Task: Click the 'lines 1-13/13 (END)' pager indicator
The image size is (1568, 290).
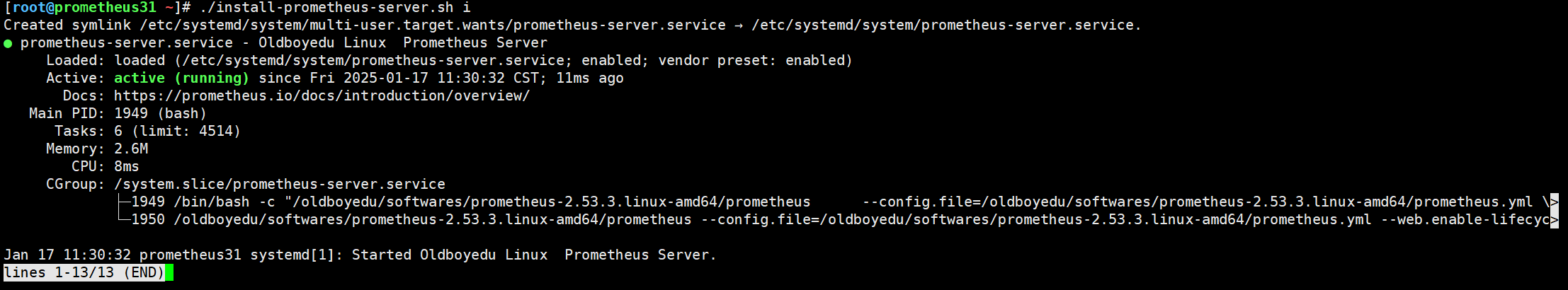Action: [84, 272]
